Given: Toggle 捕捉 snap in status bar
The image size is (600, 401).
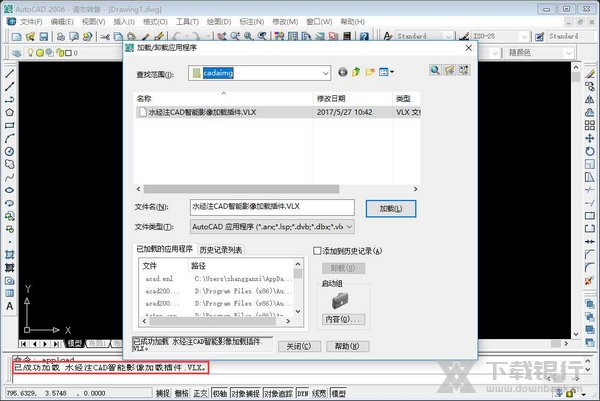Looking at the screenshot, I should pyautogui.click(x=163, y=393).
